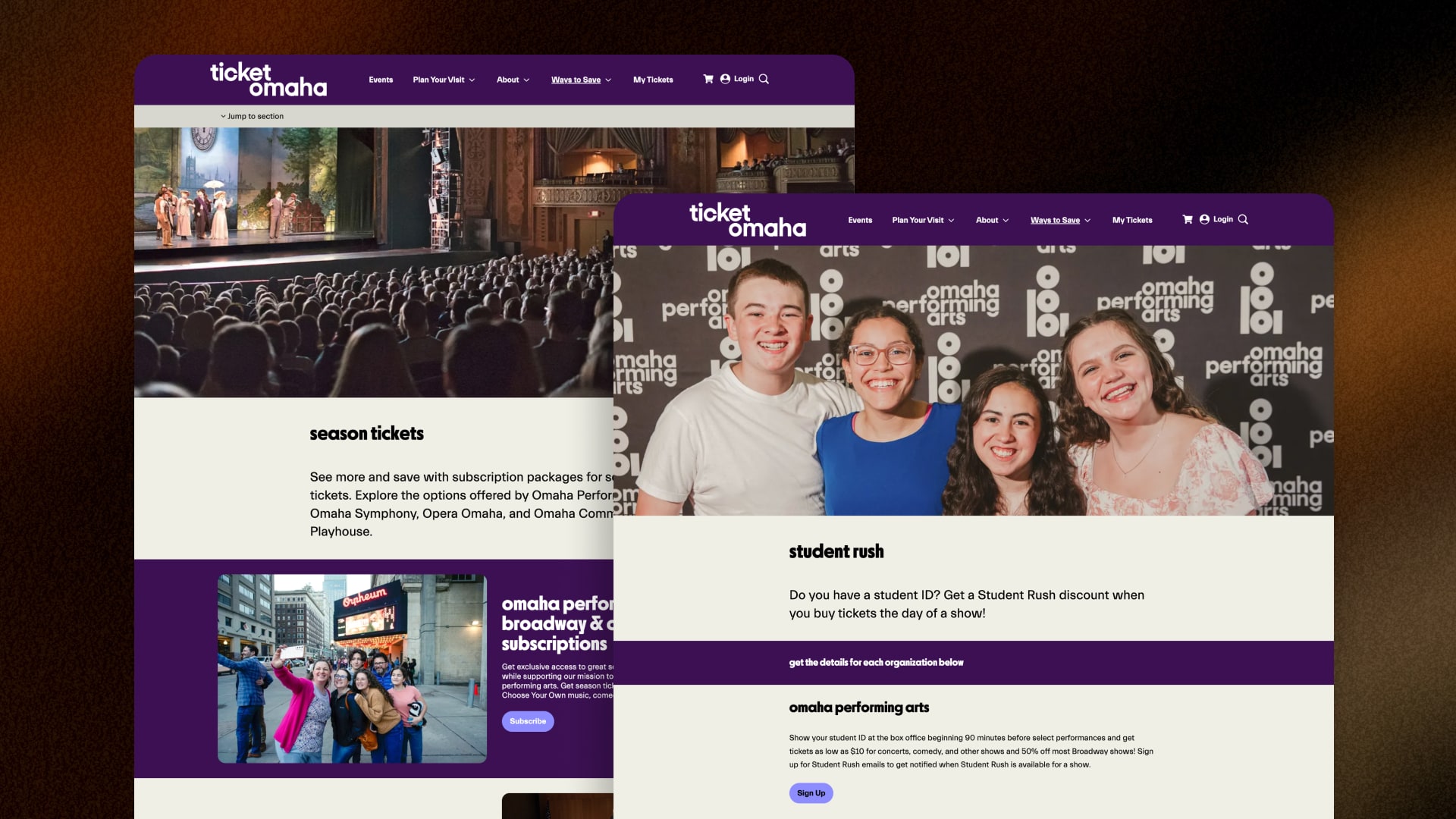Click the shopping cart icon in the front window
This screenshot has height=819, width=1456.
tap(1188, 219)
